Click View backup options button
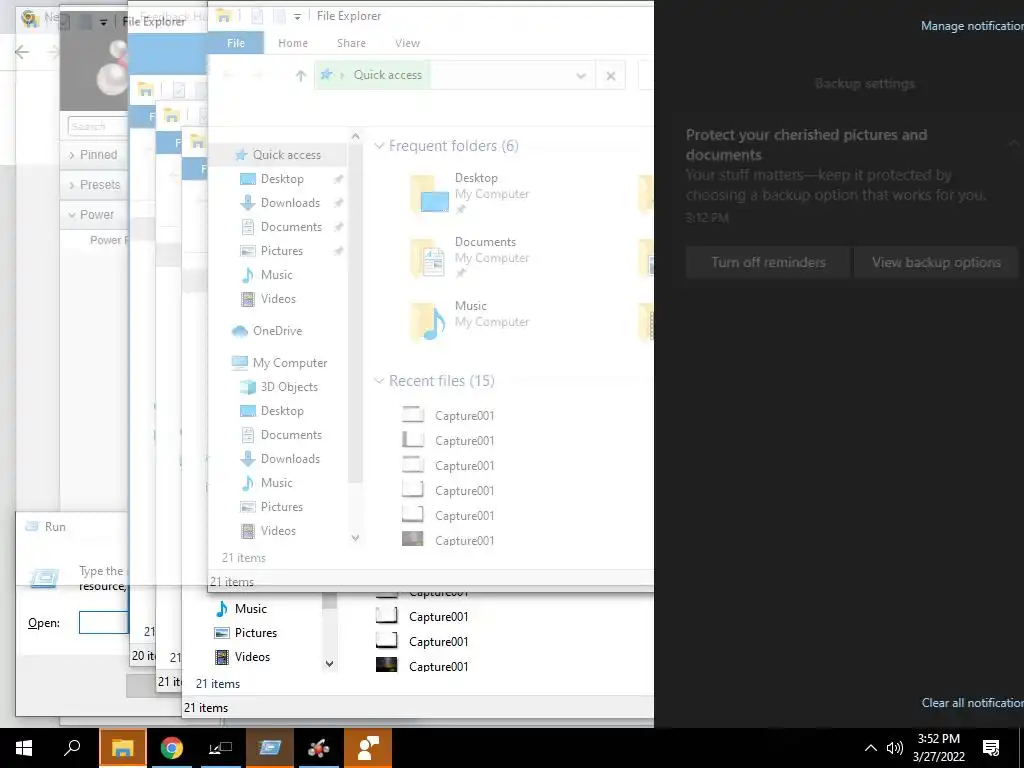The width and height of the screenshot is (1024, 768). [936, 263]
